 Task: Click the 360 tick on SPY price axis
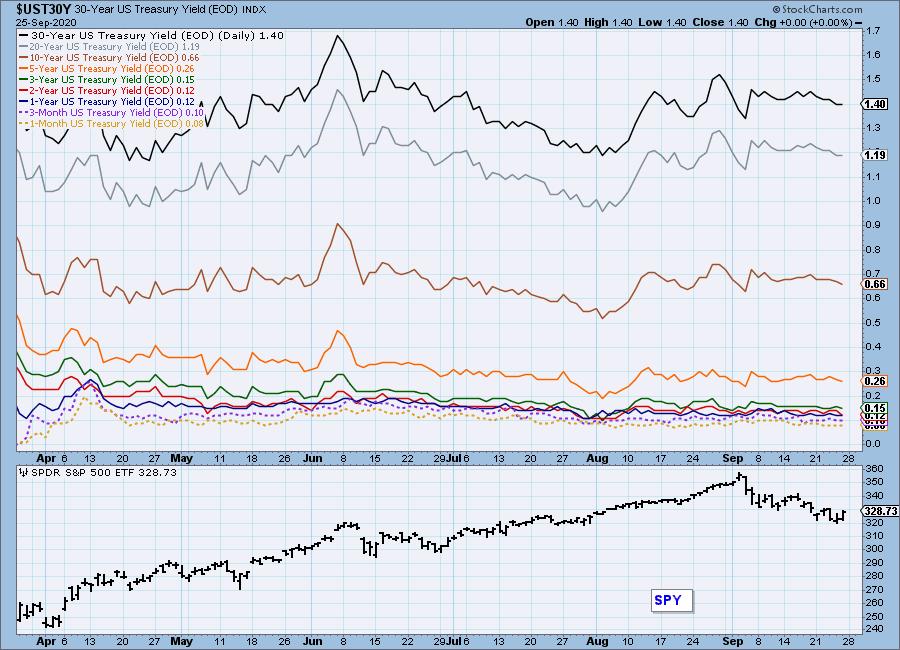pos(875,469)
